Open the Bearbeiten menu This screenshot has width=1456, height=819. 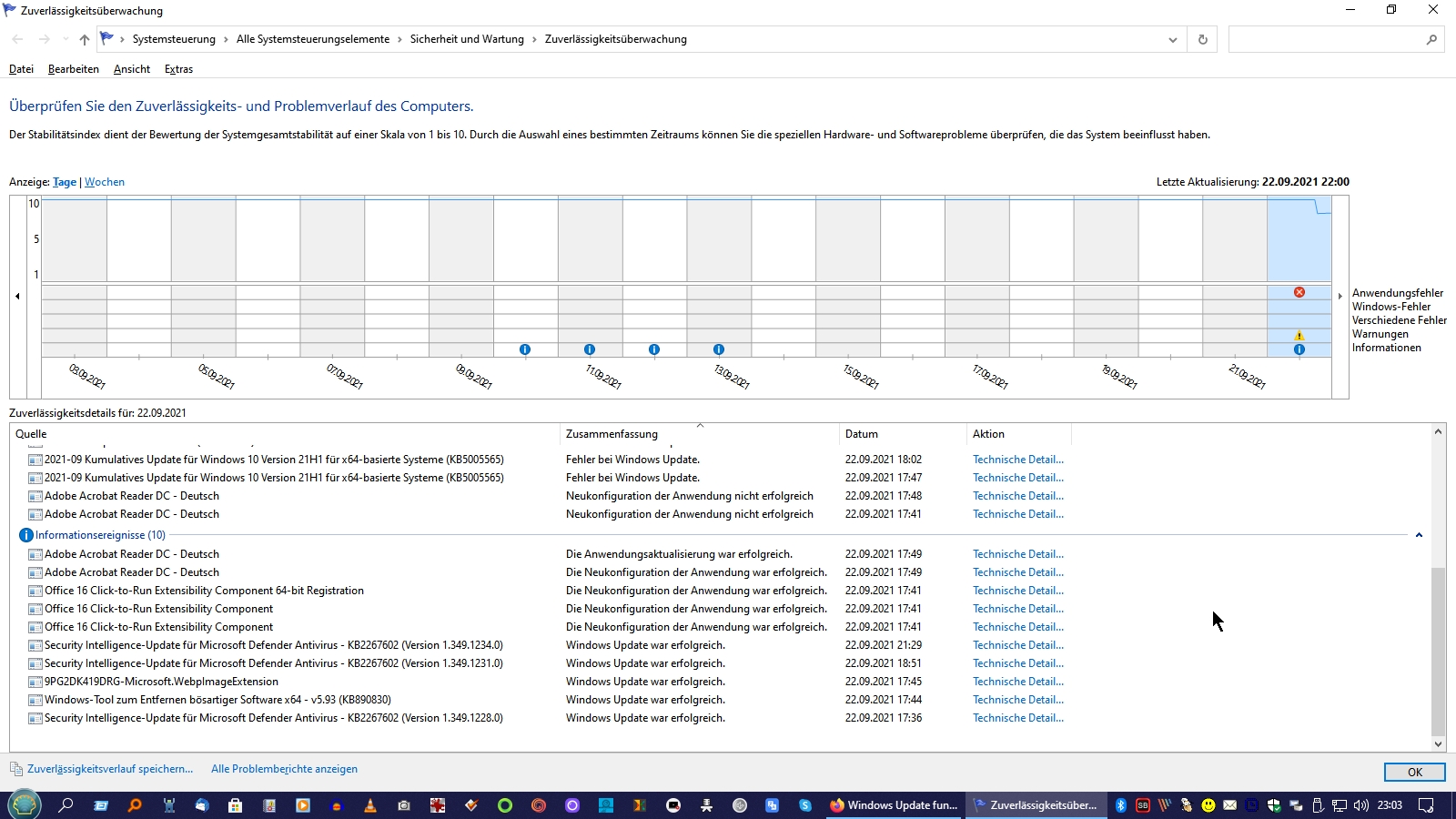74,69
